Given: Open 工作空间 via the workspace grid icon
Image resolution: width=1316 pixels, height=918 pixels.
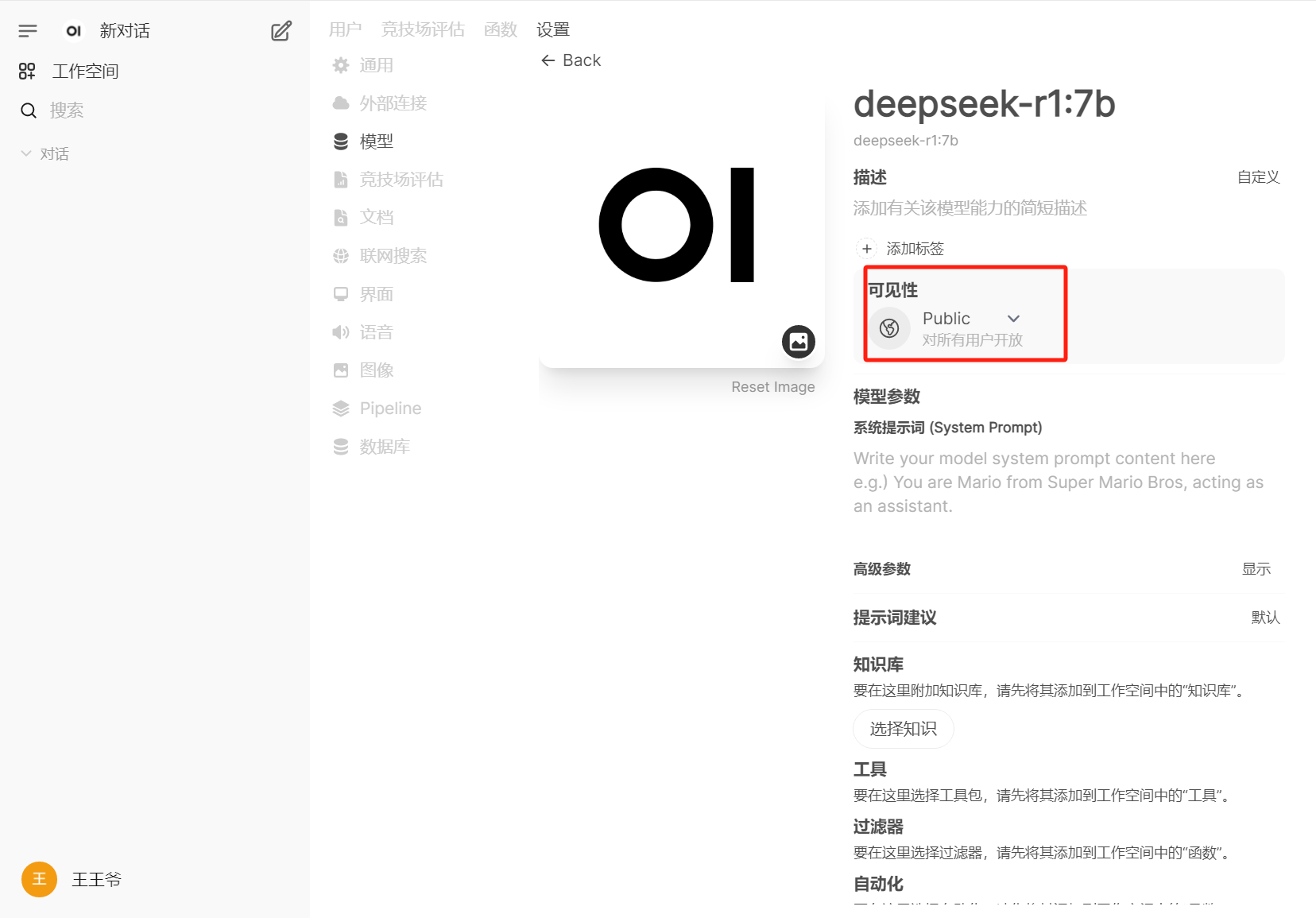Looking at the screenshot, I should pyautogui.click(x=27, y=72).
